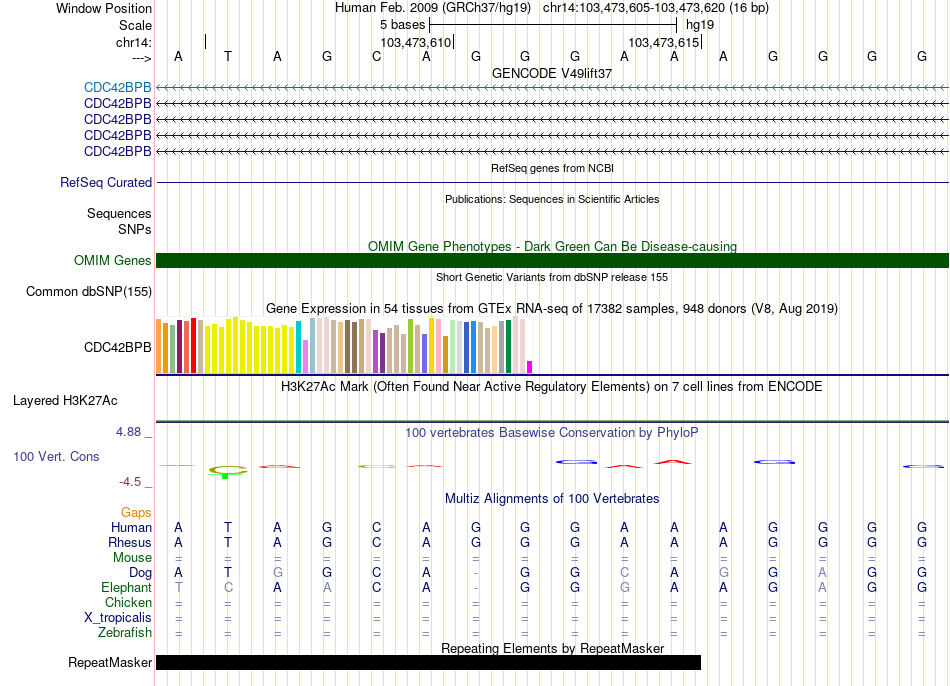Screen dimensions: 950x686
Task: Click the -4.5 PhyloP lower value
Action: (x=130, y=482)
